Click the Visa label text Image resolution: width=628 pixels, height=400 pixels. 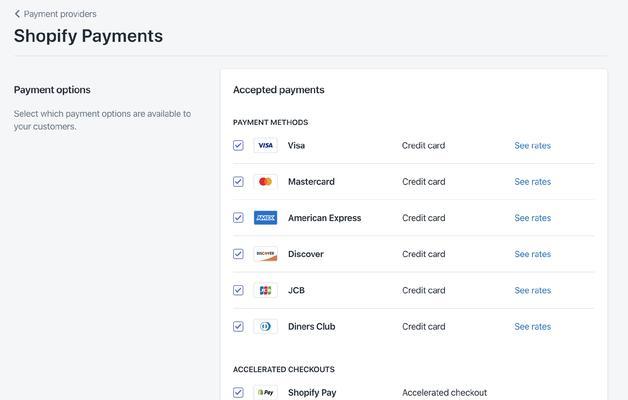296,146
